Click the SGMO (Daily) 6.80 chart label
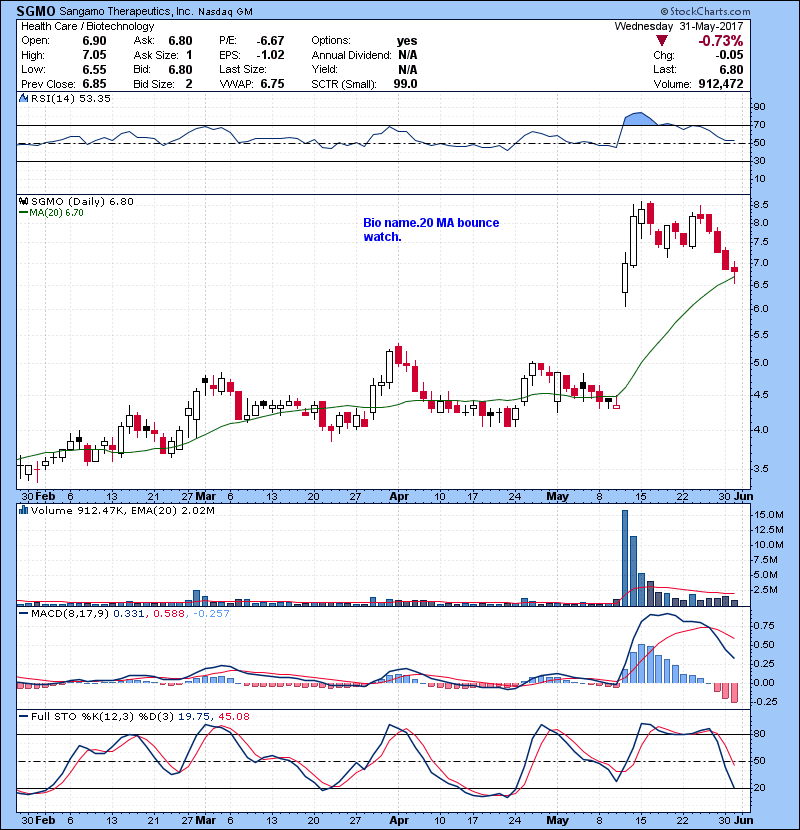The height and width of the screenshot is (830, 800). [82, 201]
